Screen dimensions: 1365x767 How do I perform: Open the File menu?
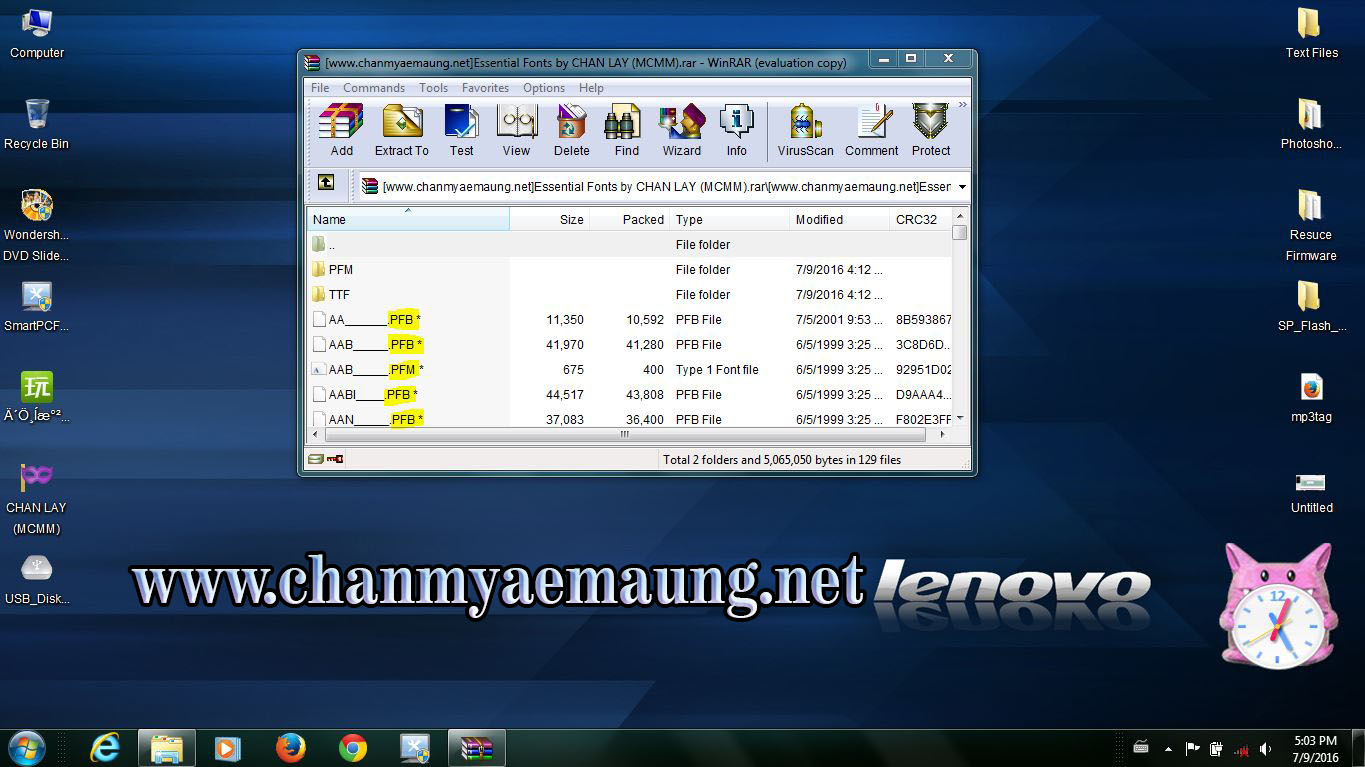320,88
